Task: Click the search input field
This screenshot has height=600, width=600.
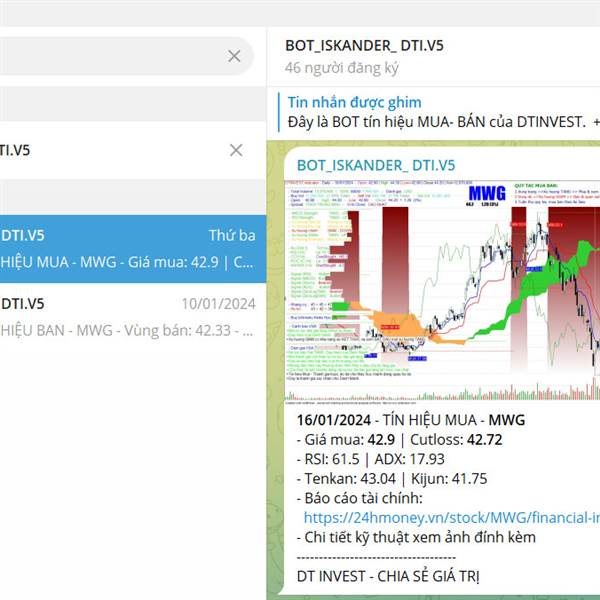Action: 126,56
